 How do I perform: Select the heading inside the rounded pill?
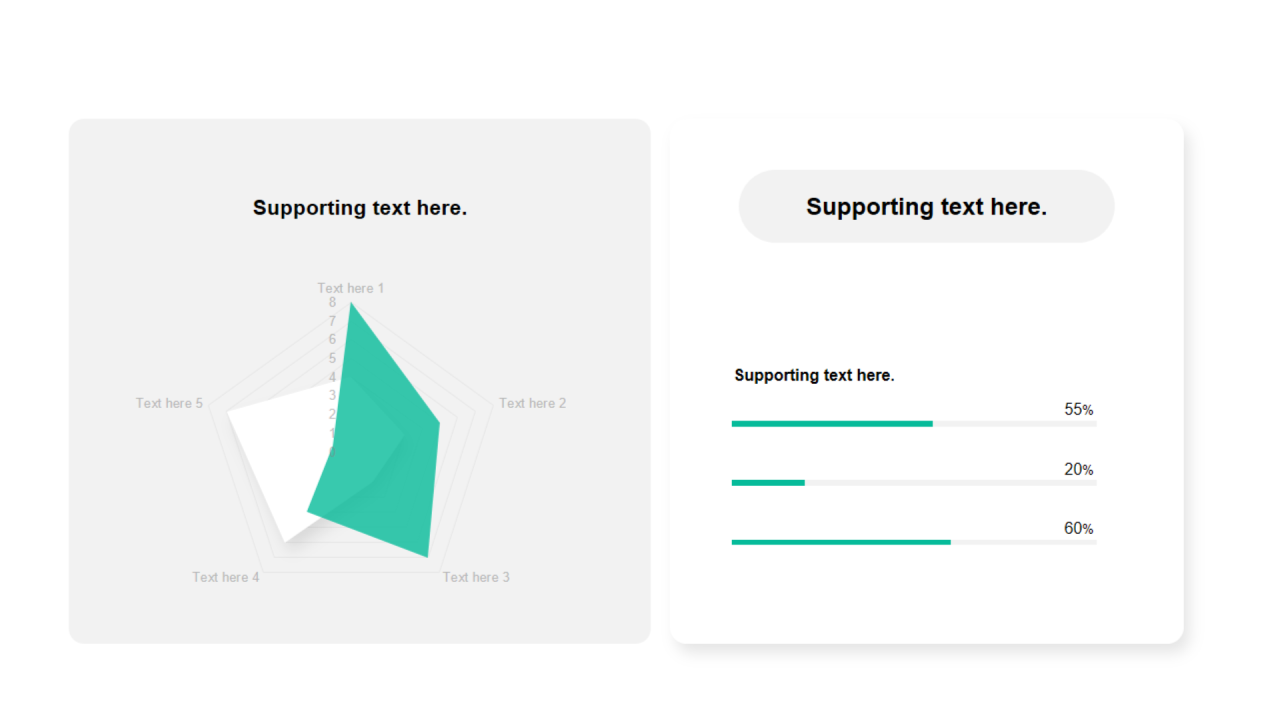pyautogui.click(x=926, y=207)
